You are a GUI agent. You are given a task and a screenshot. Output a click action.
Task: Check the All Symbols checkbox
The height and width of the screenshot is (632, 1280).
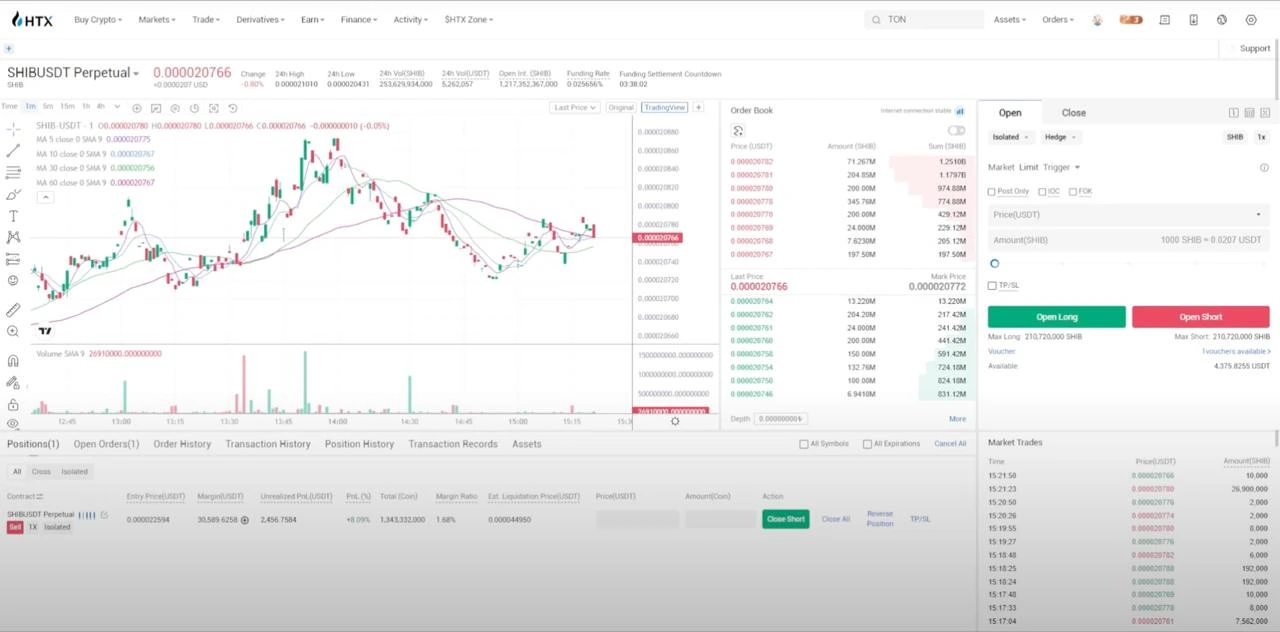(804, 444)
